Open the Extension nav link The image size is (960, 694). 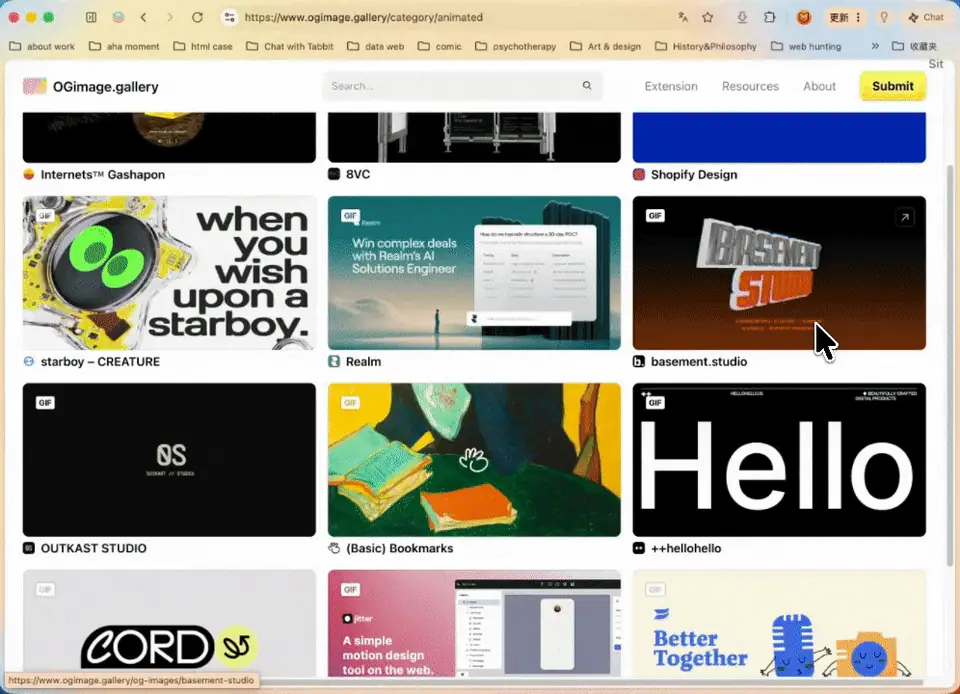click(x=671, y=86)
